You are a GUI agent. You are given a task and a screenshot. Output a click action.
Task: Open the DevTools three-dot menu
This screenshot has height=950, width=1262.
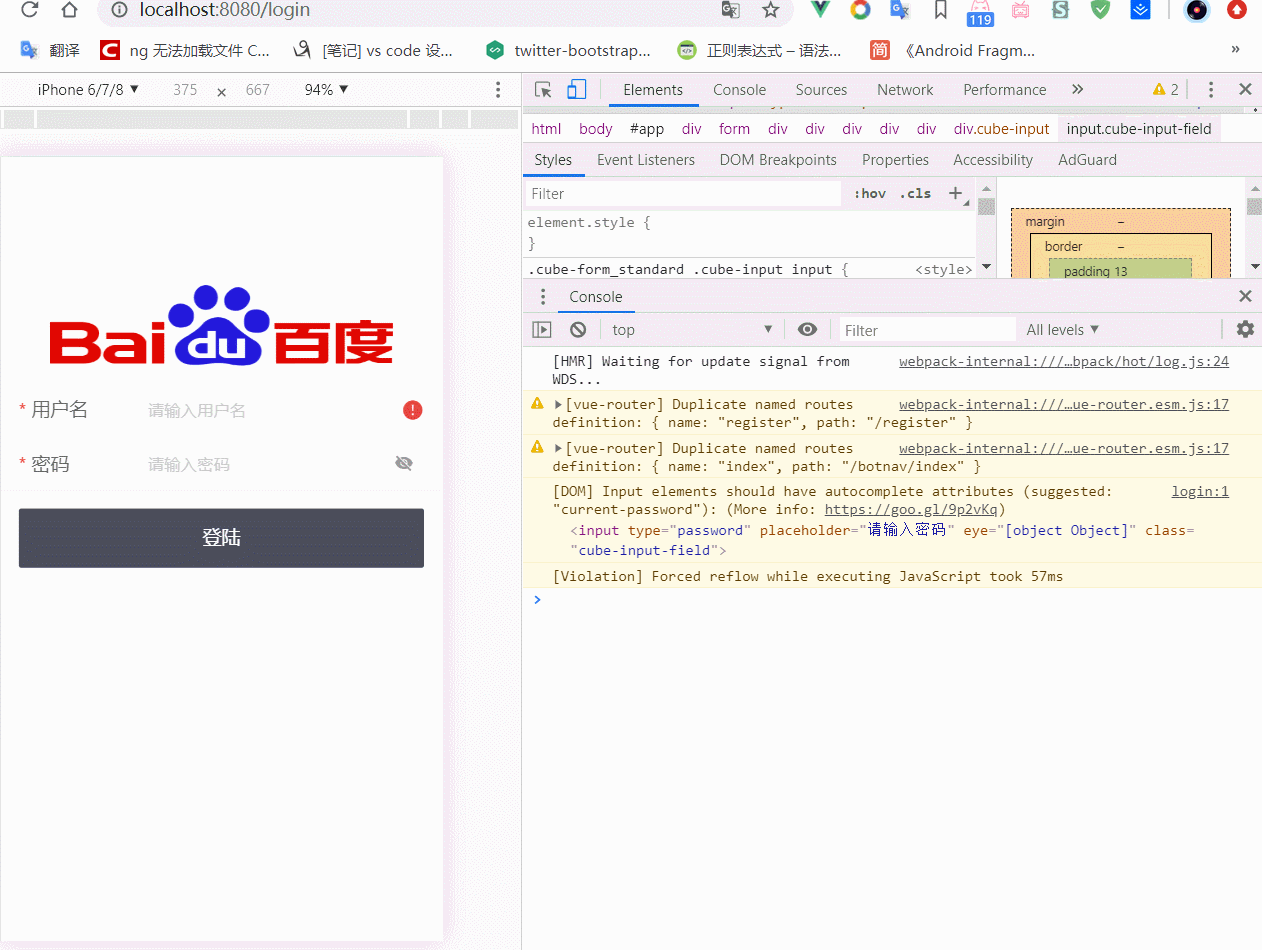pyautogui.click(x=1211, y=90)
